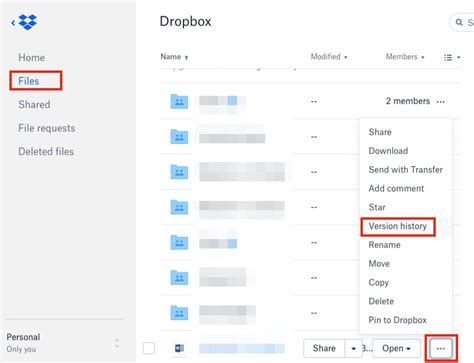Click the 2 members text

click(x=408, y=101)
